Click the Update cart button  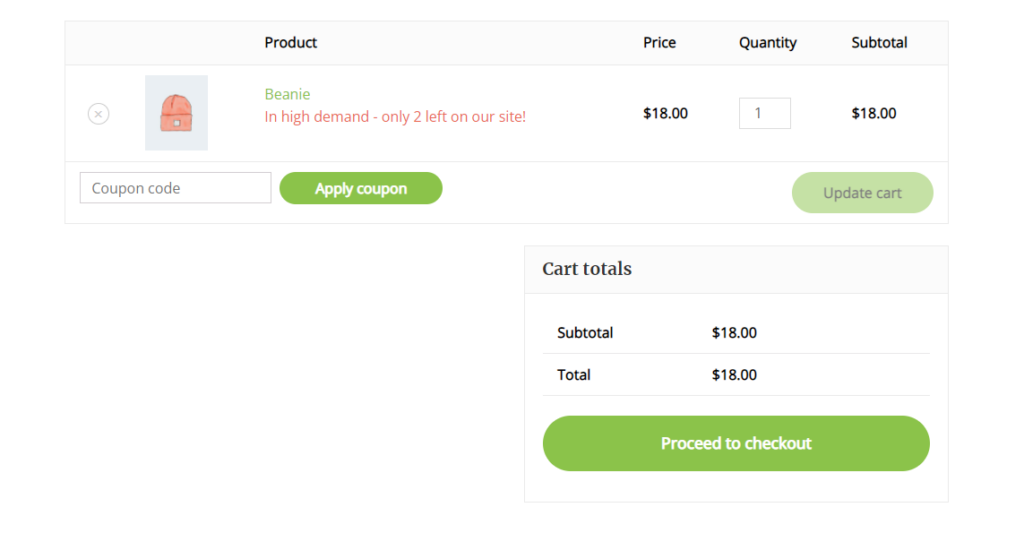click(x=862, y=193)
